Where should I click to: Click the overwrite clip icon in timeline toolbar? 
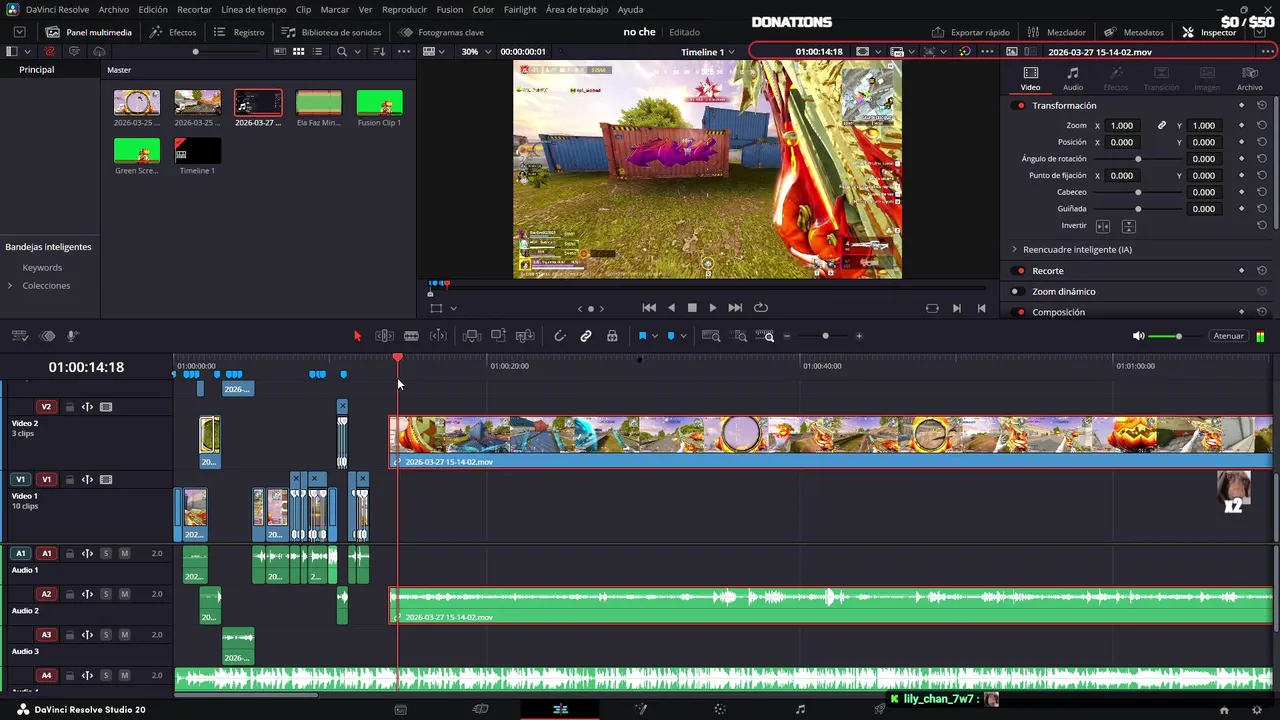click(498, 336)
